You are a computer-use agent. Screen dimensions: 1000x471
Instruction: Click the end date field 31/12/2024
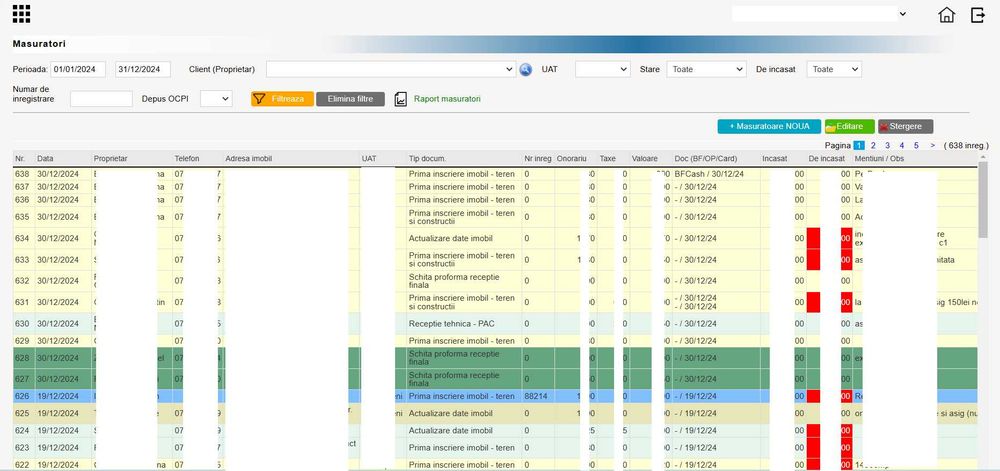coord(143,69)
